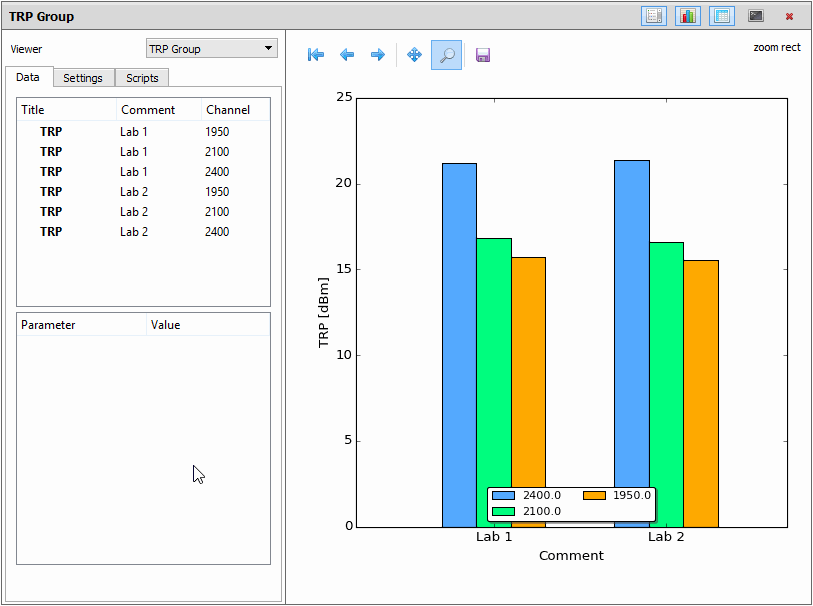Disable the active zoom rect mode
This screenshot has width=813, height=606.
[x=446, y=55]
